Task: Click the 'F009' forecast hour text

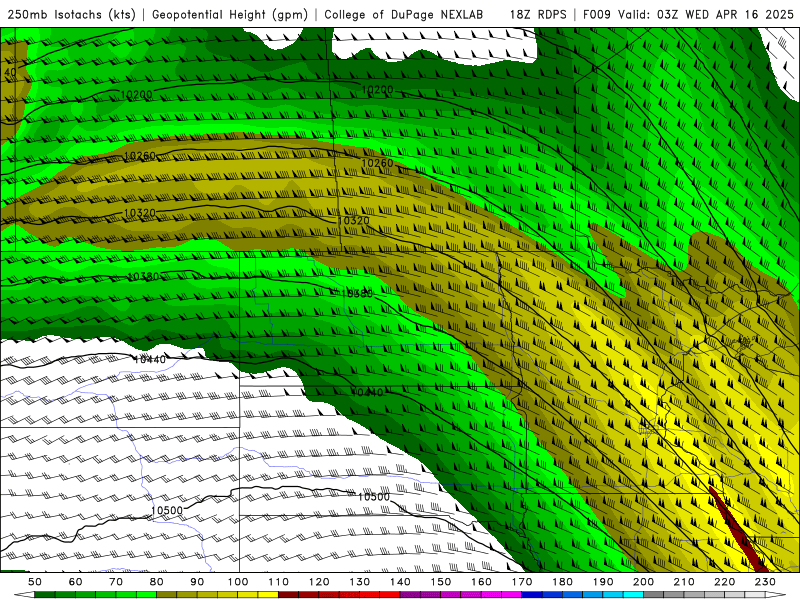Action: click(x=598, y=14)
